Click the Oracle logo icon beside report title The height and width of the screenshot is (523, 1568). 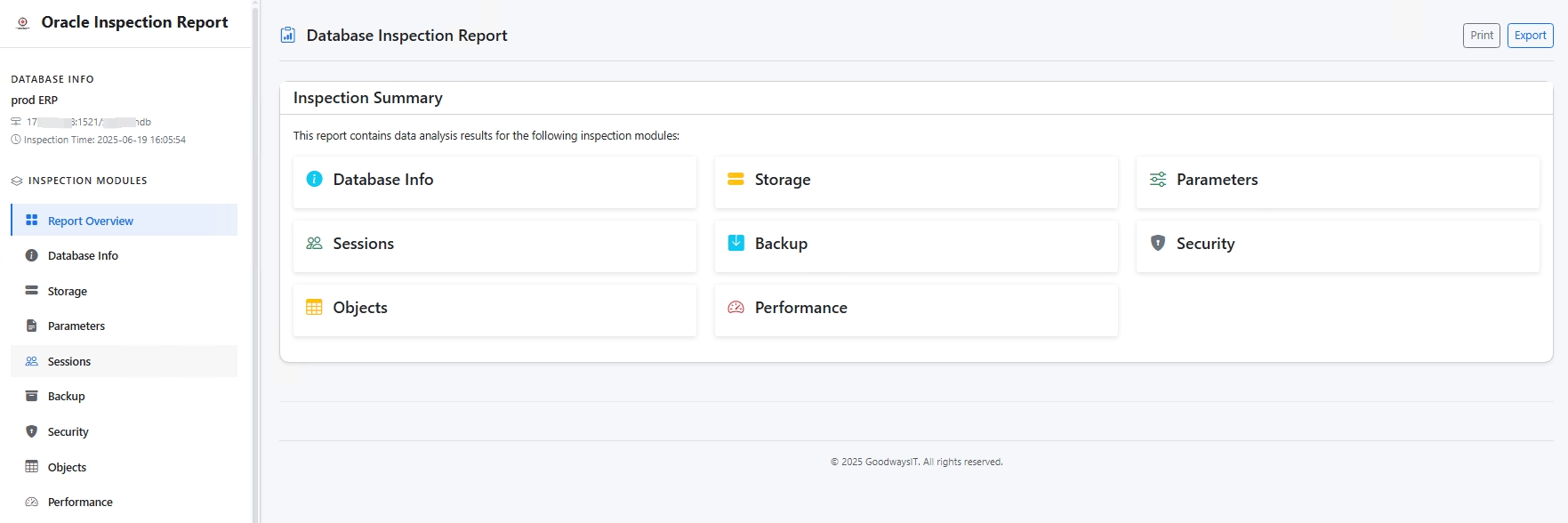pos(23,23)
